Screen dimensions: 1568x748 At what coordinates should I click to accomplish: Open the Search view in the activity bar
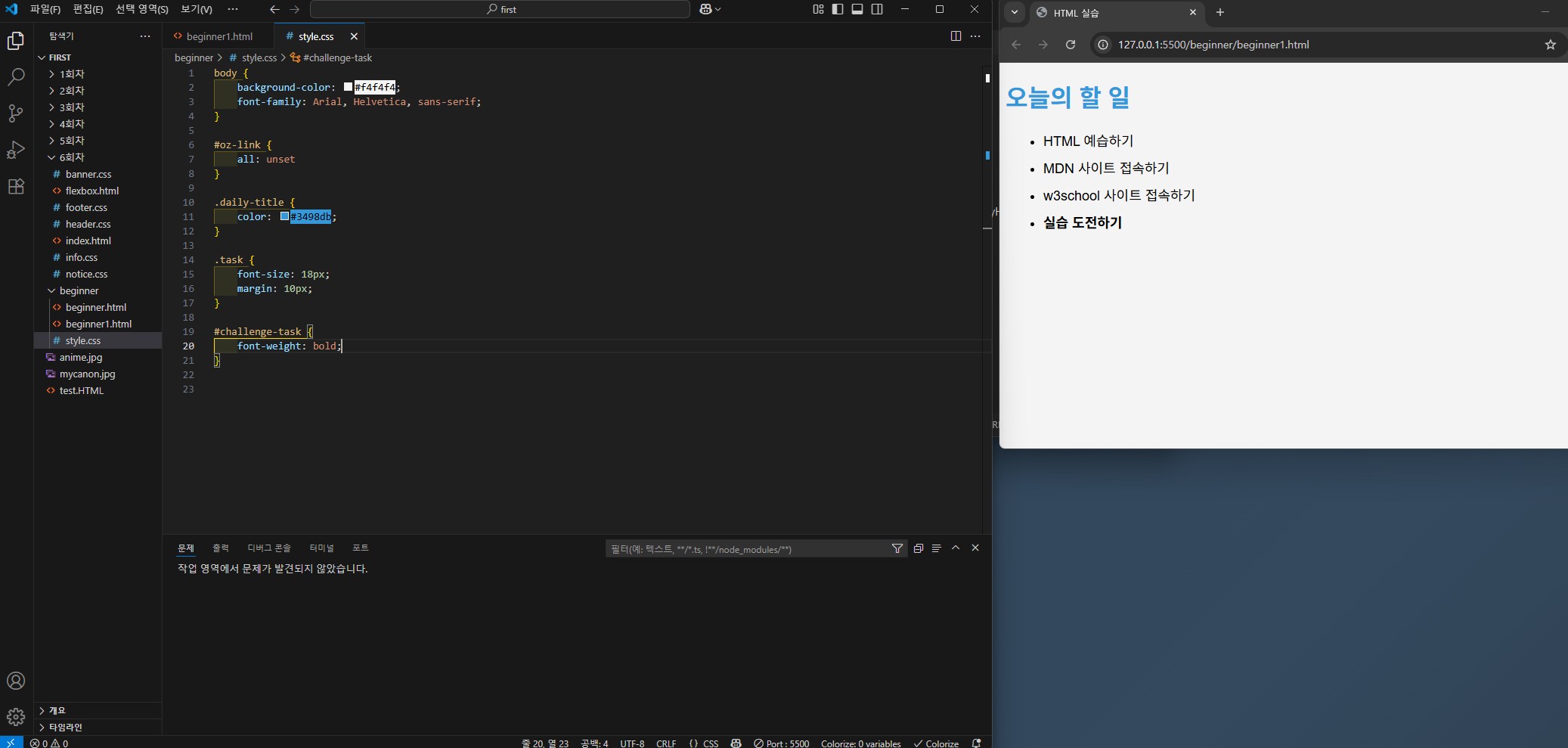pyautogui.click(x=16, y=77)
